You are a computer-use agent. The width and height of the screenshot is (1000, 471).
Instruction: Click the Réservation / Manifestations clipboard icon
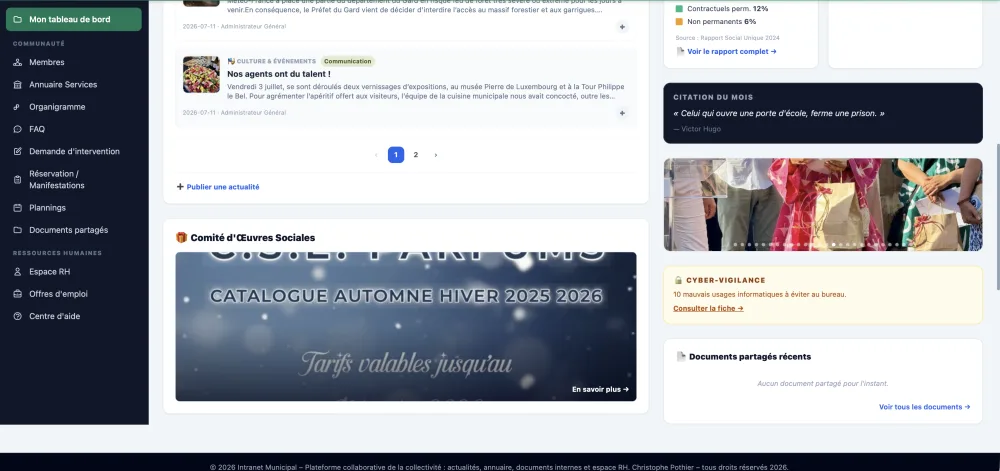click(x=17, y=180)
